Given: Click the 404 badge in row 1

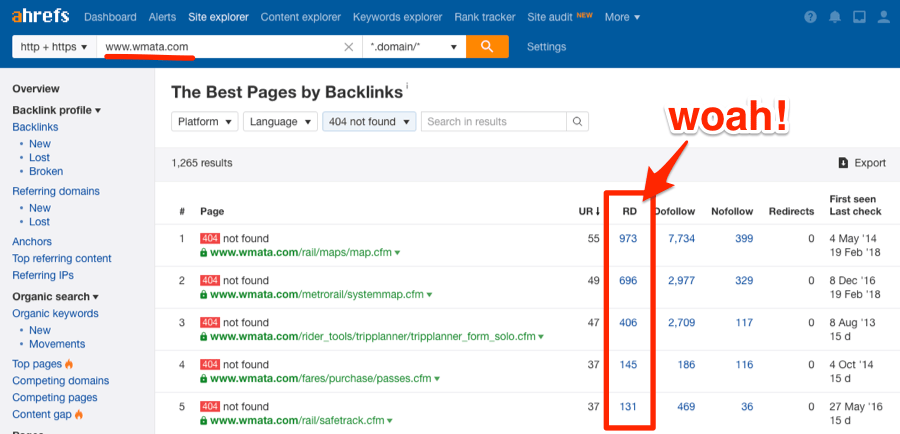Looking at the screenshot, I should pyautogui.click(x=210, y=238).
